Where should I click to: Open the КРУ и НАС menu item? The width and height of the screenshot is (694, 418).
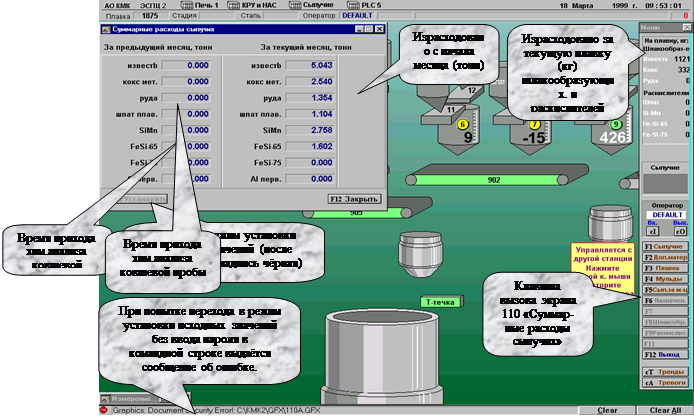(246, 5)
